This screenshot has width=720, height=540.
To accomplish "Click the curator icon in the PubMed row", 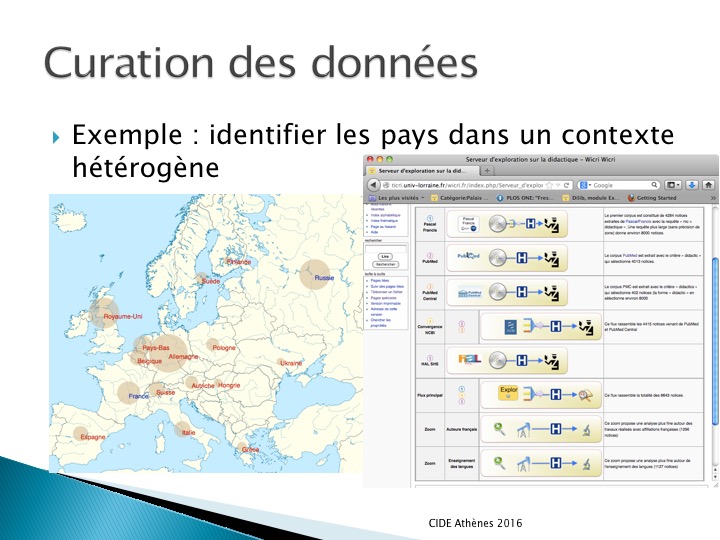I will 553,258.
